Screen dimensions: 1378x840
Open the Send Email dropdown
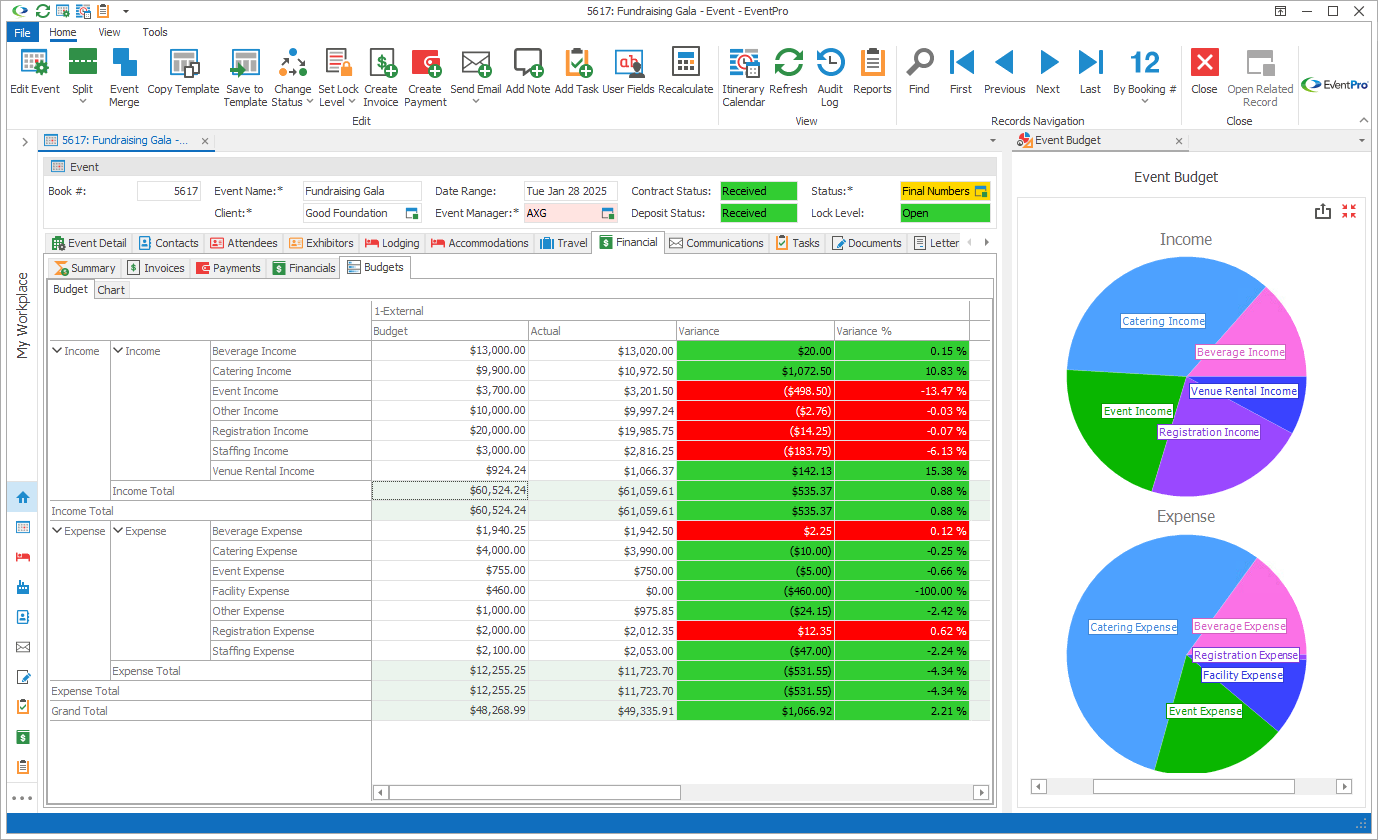pyautogui.click(x=476, y=101)
